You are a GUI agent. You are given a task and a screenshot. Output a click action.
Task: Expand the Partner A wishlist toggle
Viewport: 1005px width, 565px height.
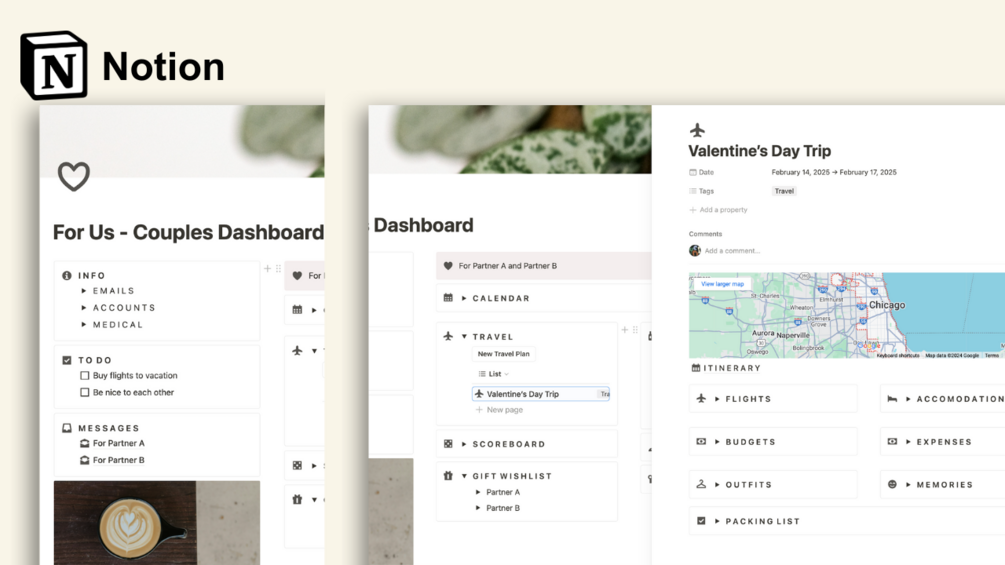click(478, 492)
